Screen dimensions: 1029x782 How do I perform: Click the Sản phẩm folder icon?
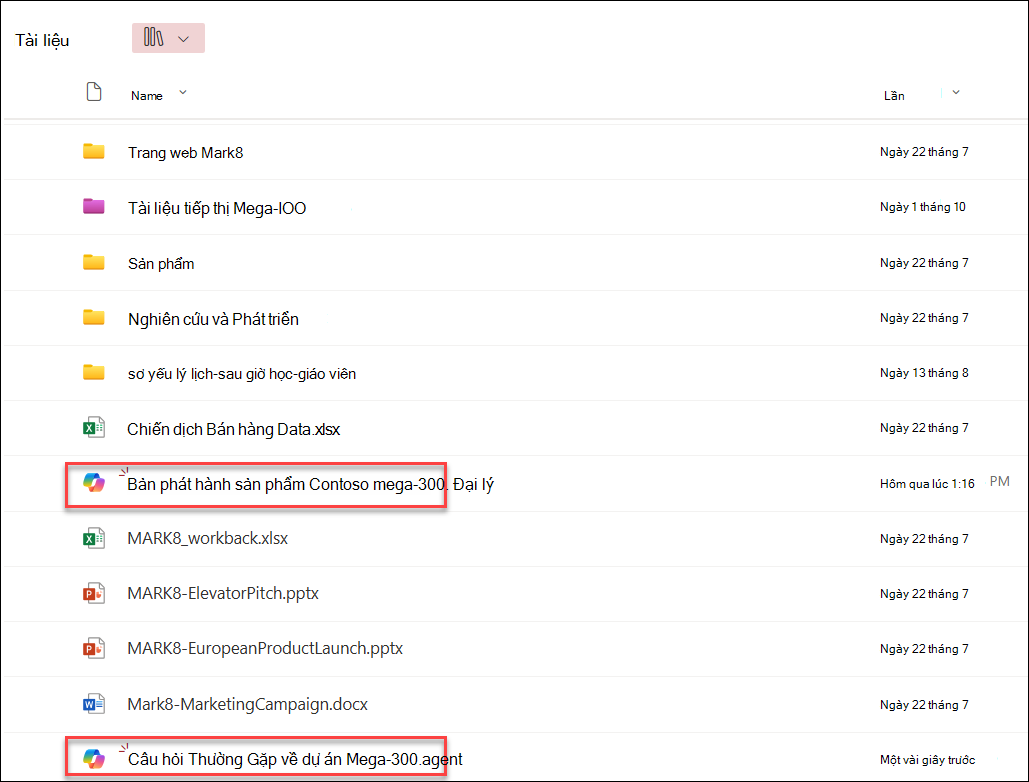[94, 262]
